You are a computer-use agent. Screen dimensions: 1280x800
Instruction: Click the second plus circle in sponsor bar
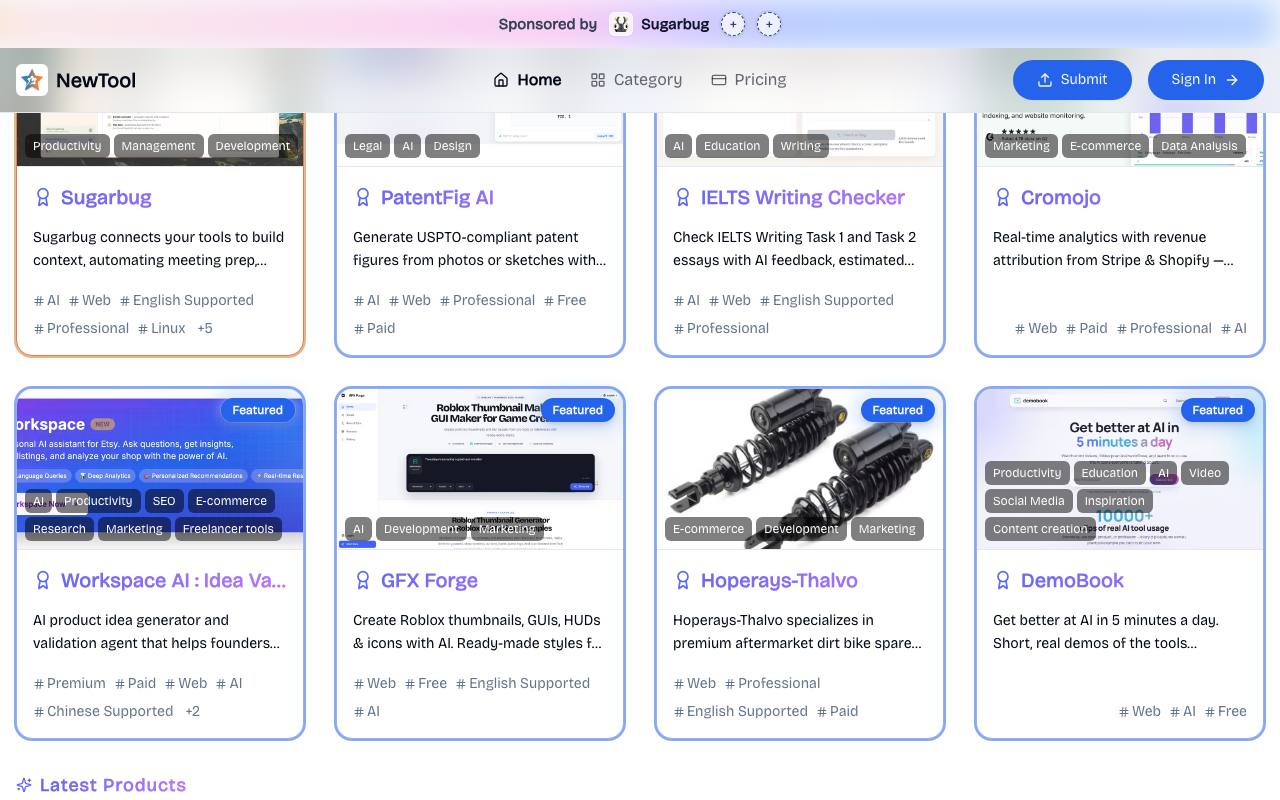pyautogui.click(x=769, y=24)
